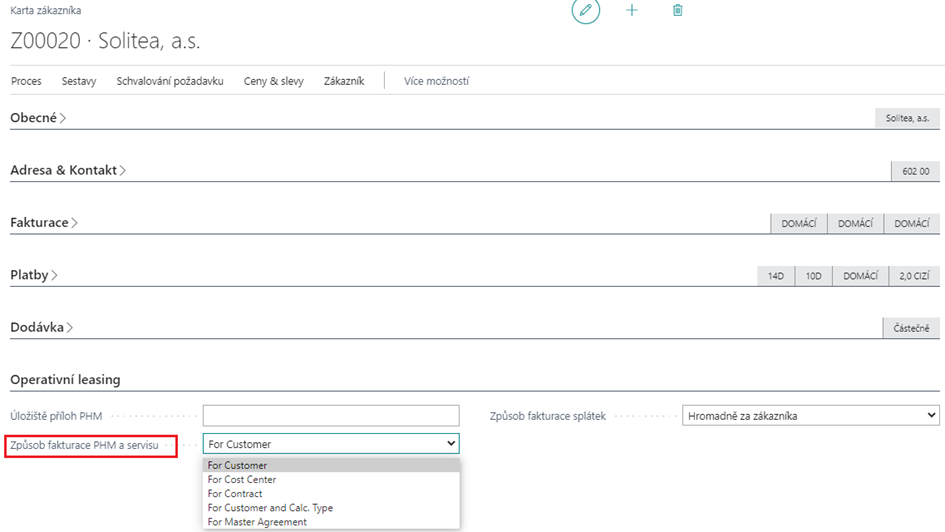This screenshot has width=945, height=532.
Task: Click the Úložiště příloh PHM input field
Action: coord(331,416)
